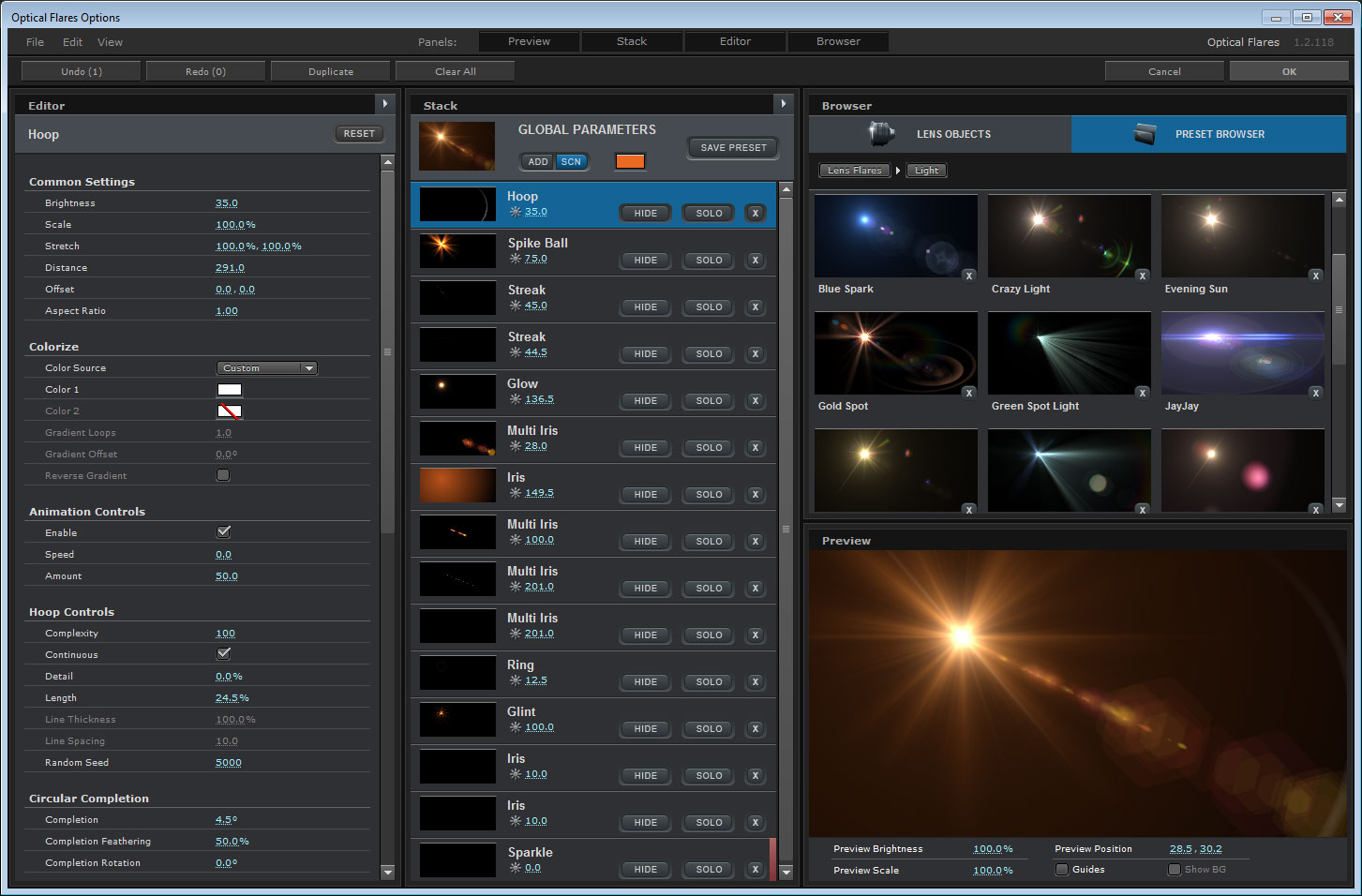Remove the Spike Ball element with its X icon
The height and width of the screenshot is (896, 1362).
[x=755, y=261]
